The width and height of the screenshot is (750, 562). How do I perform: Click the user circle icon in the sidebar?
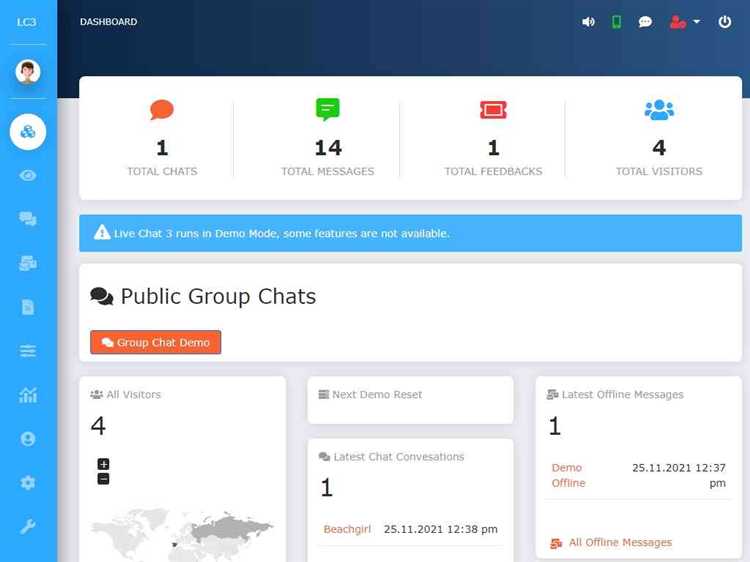point(28,439)
